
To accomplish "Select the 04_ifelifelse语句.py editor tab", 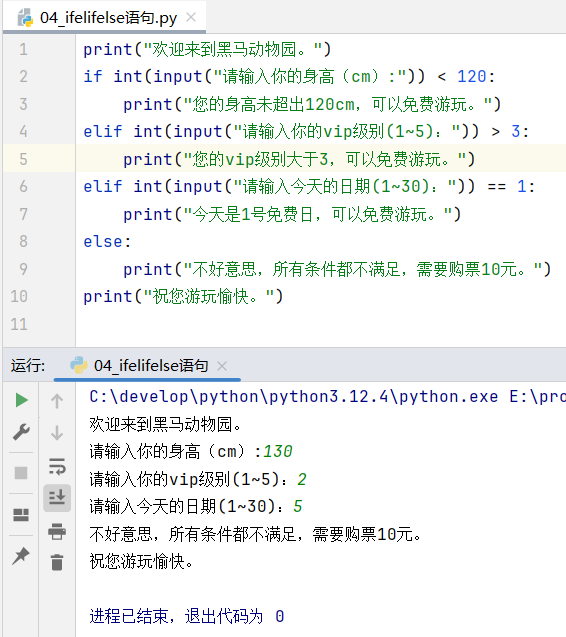I will point(104,18).
